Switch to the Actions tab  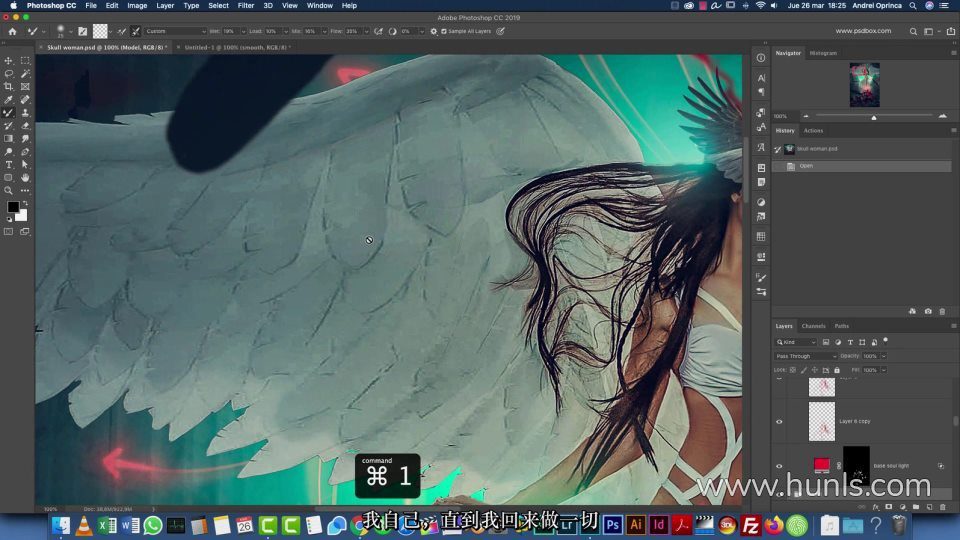pyautogui.click(x=813, y=131)
